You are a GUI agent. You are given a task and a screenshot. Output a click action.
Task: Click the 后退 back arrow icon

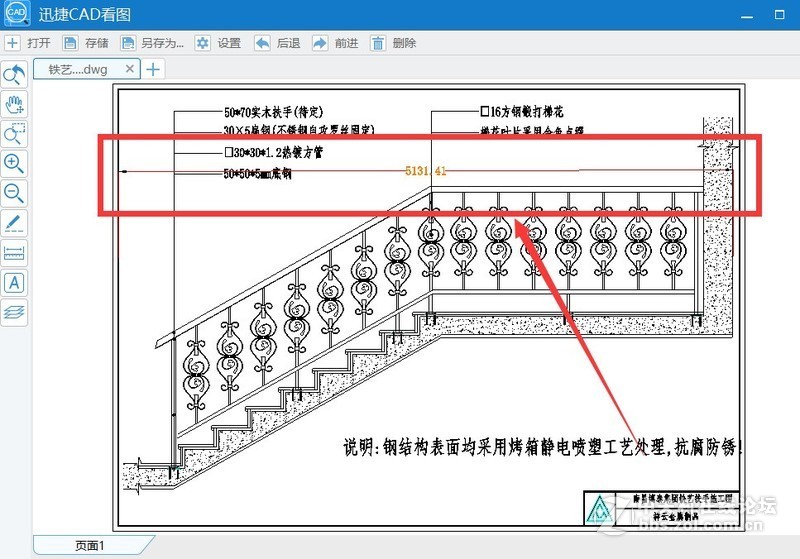point(262,43)
